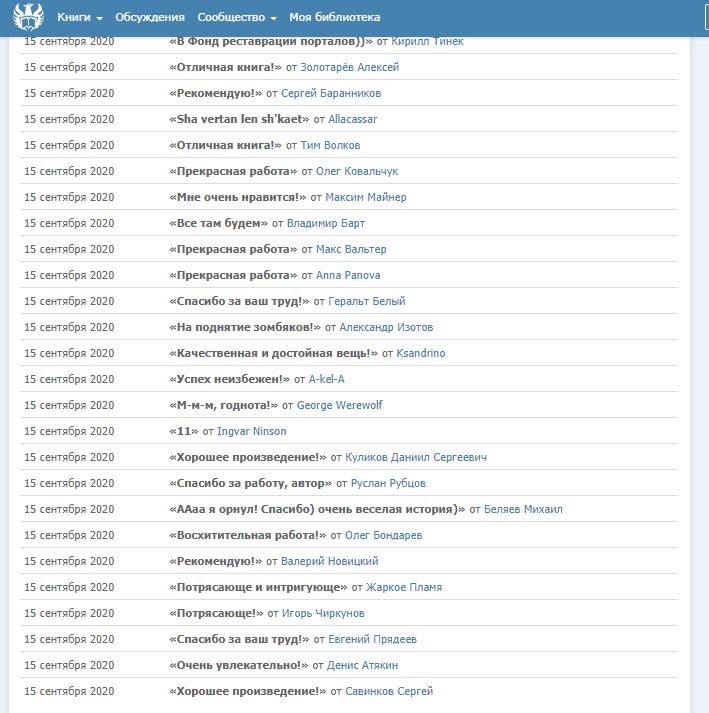
Task: Select the Тим Волков author link
Action: (330, 145)
